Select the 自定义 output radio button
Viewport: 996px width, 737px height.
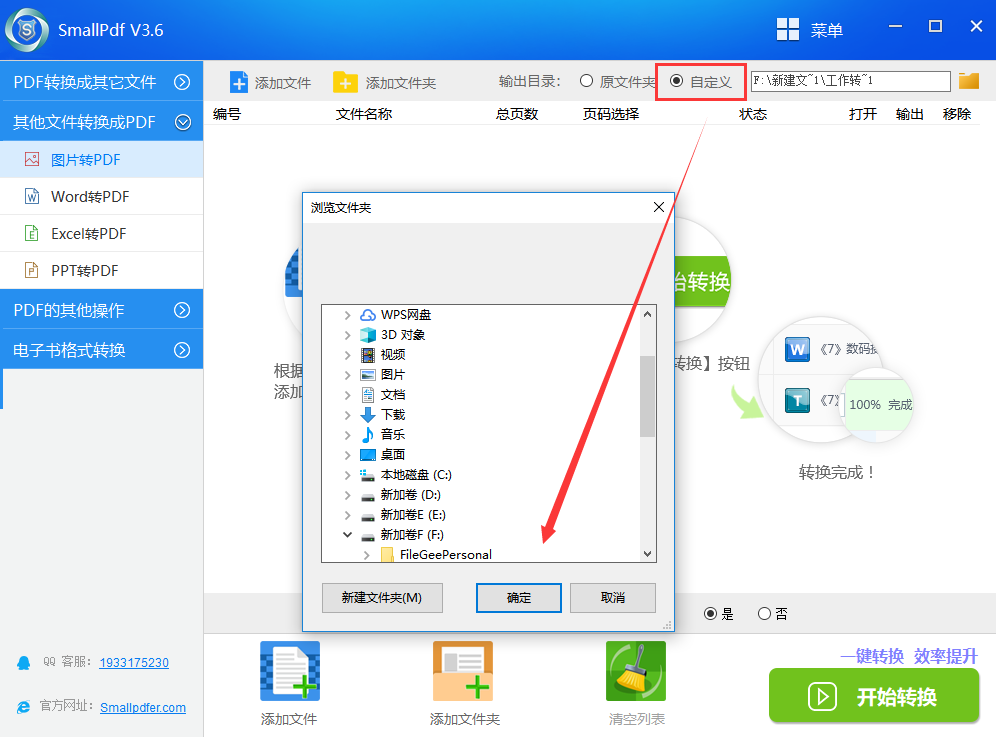coord(676,81)
